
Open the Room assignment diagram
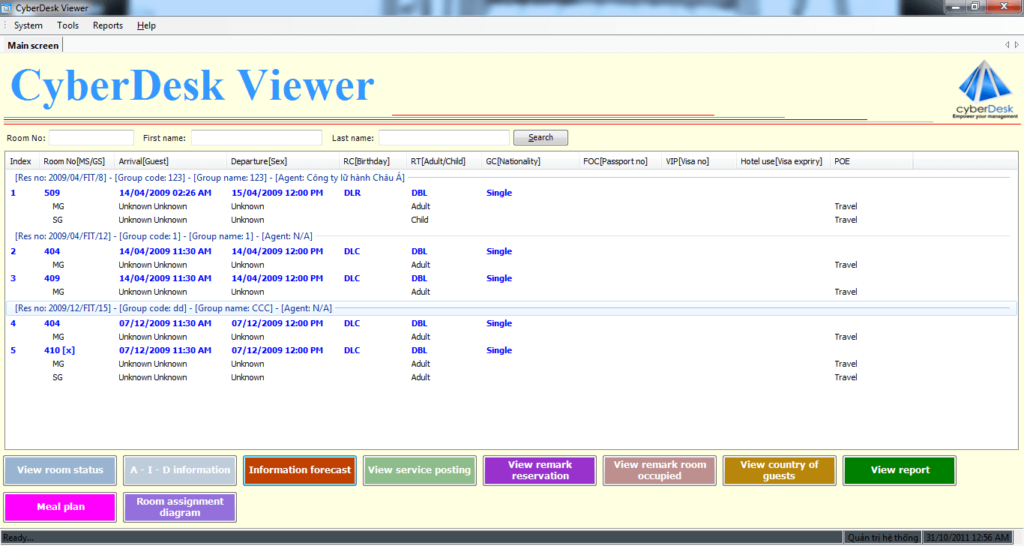click(x=180, y=507)
